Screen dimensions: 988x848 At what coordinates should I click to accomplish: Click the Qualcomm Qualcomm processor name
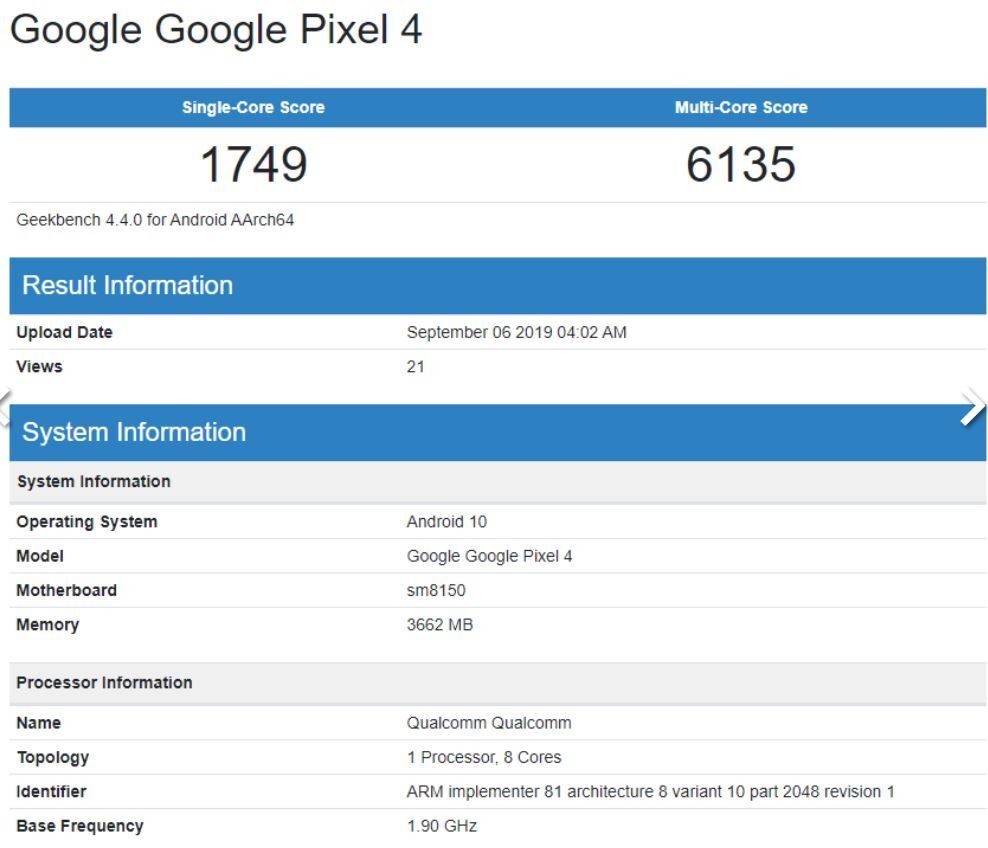(489, 723)
